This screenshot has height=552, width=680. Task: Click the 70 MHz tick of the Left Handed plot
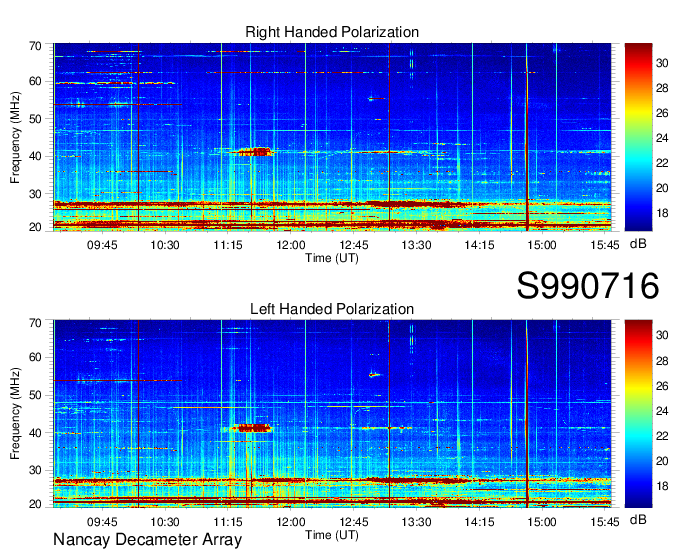point(35,323)
